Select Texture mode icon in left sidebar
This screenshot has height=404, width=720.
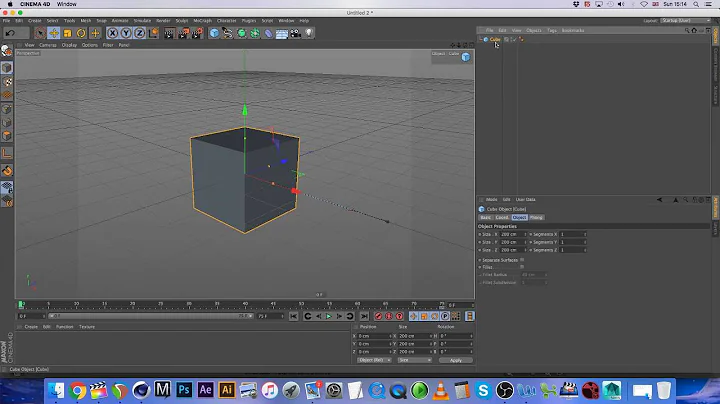7,82
